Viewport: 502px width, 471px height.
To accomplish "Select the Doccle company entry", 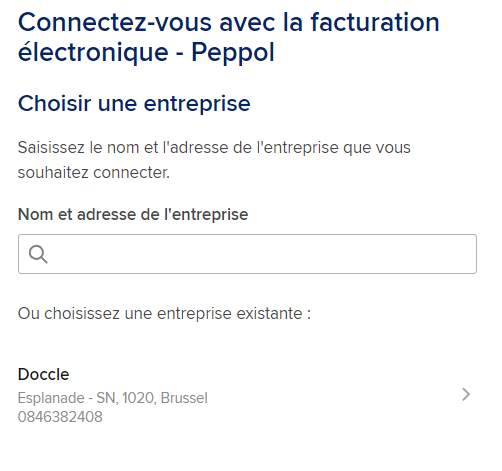I will (247, 395).
